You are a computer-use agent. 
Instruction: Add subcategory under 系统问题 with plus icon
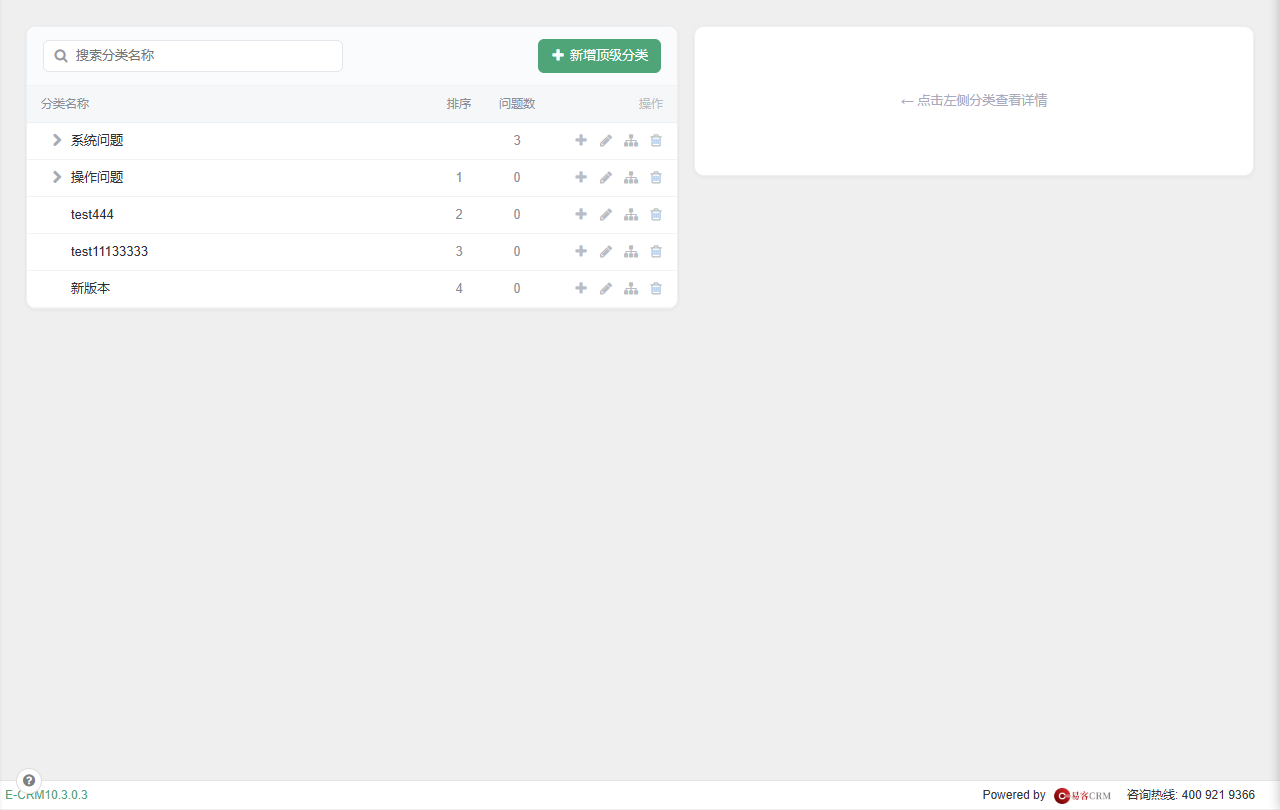(x=581, y=140)
